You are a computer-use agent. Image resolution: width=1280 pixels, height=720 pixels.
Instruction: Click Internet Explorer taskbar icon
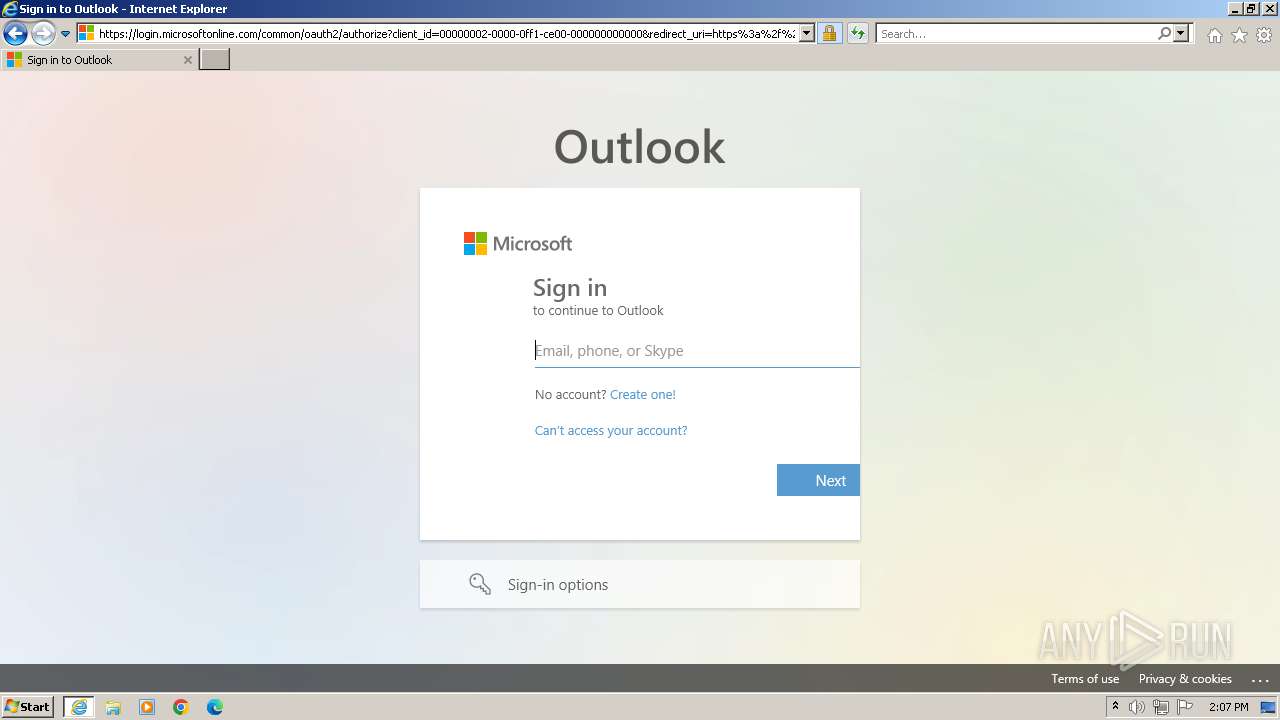coord(79,707)
